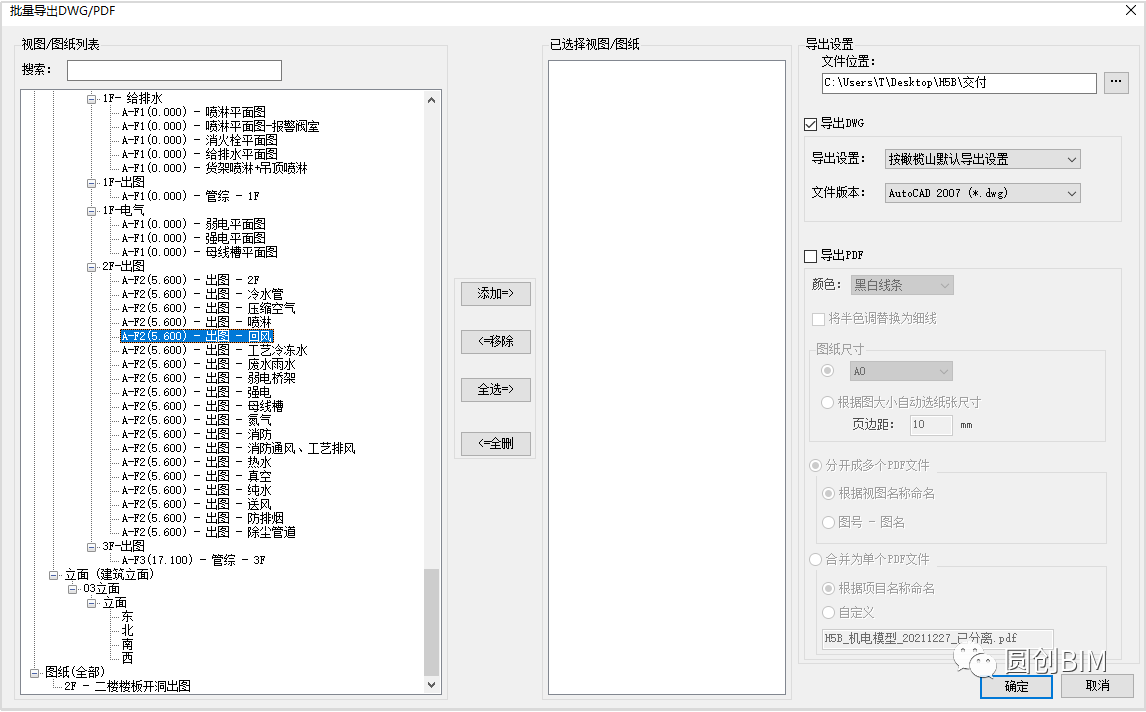Select 图号 - 图名 naming radio button

[828, 522]
